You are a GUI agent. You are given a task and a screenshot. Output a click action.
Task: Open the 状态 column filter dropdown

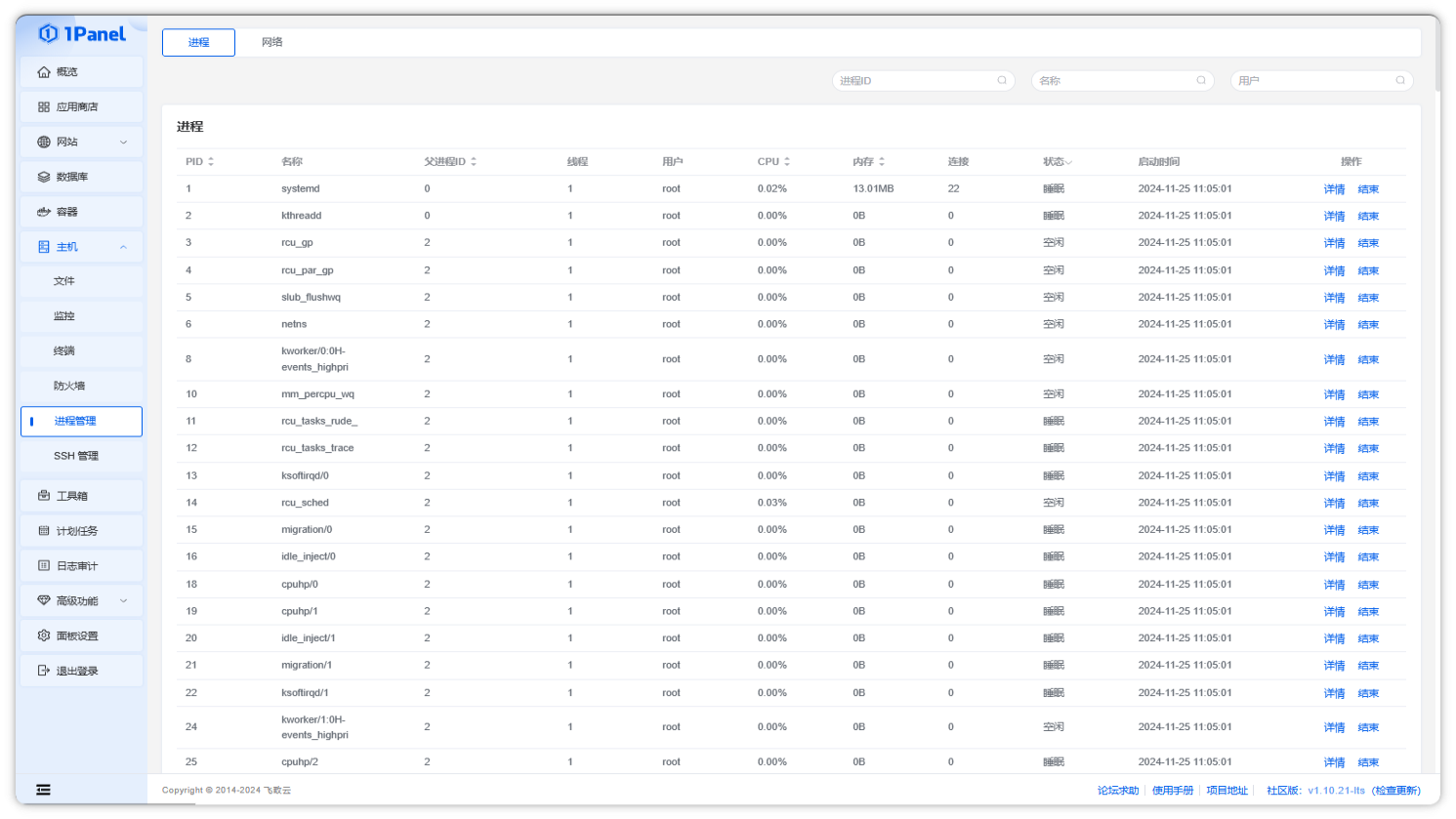(1068, 162)
